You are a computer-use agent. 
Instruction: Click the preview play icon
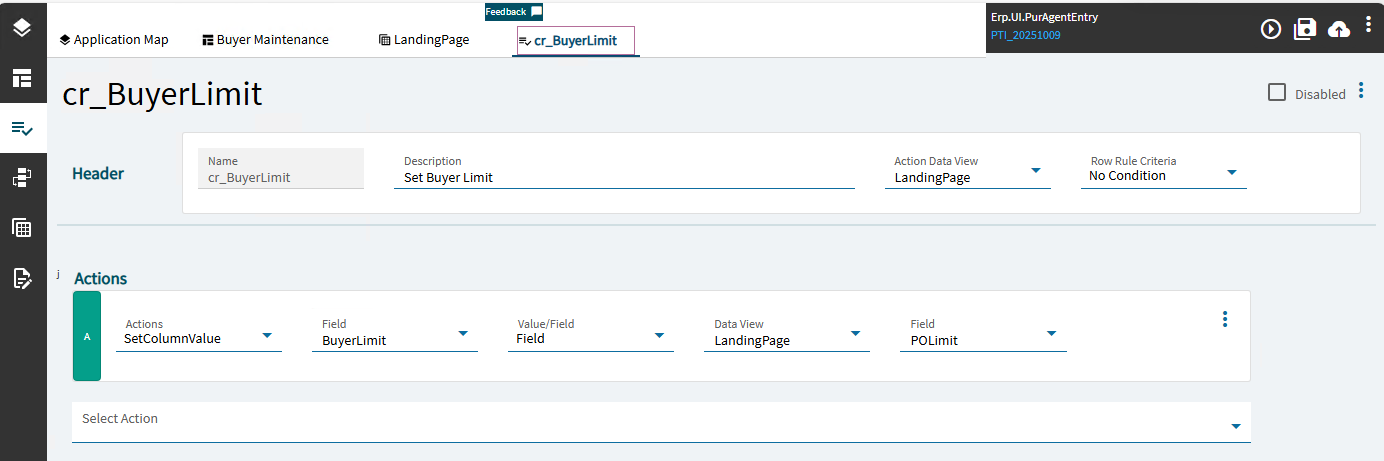coord(1271,29)
